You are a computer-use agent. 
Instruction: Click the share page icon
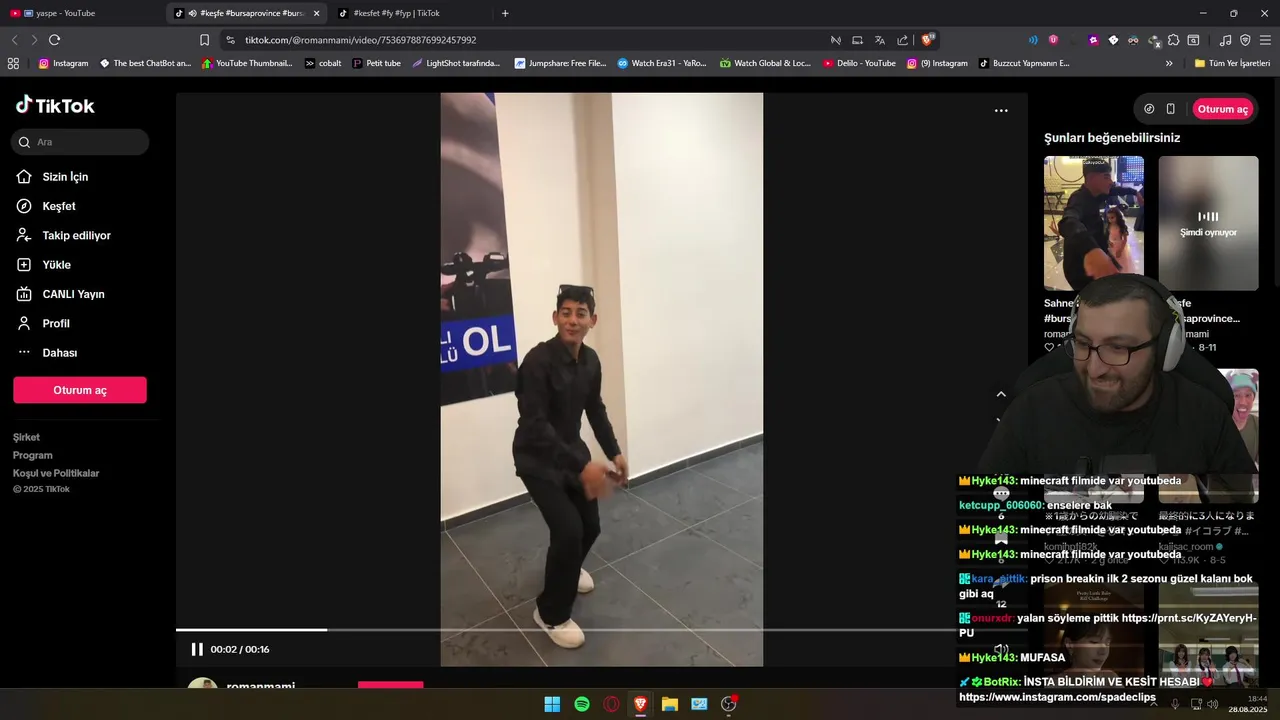tap(903, 40)
